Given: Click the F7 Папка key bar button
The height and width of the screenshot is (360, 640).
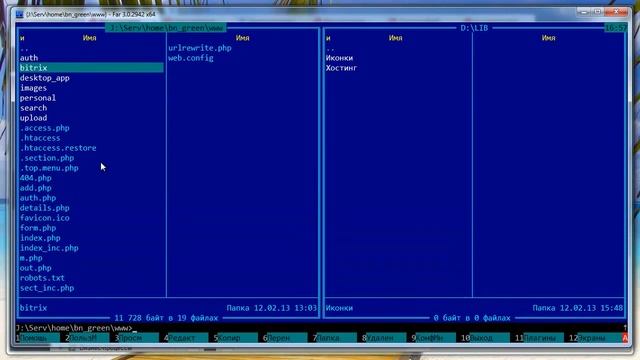Looking at the screenshot, I should pyautogui.click(x=335, y=338).
